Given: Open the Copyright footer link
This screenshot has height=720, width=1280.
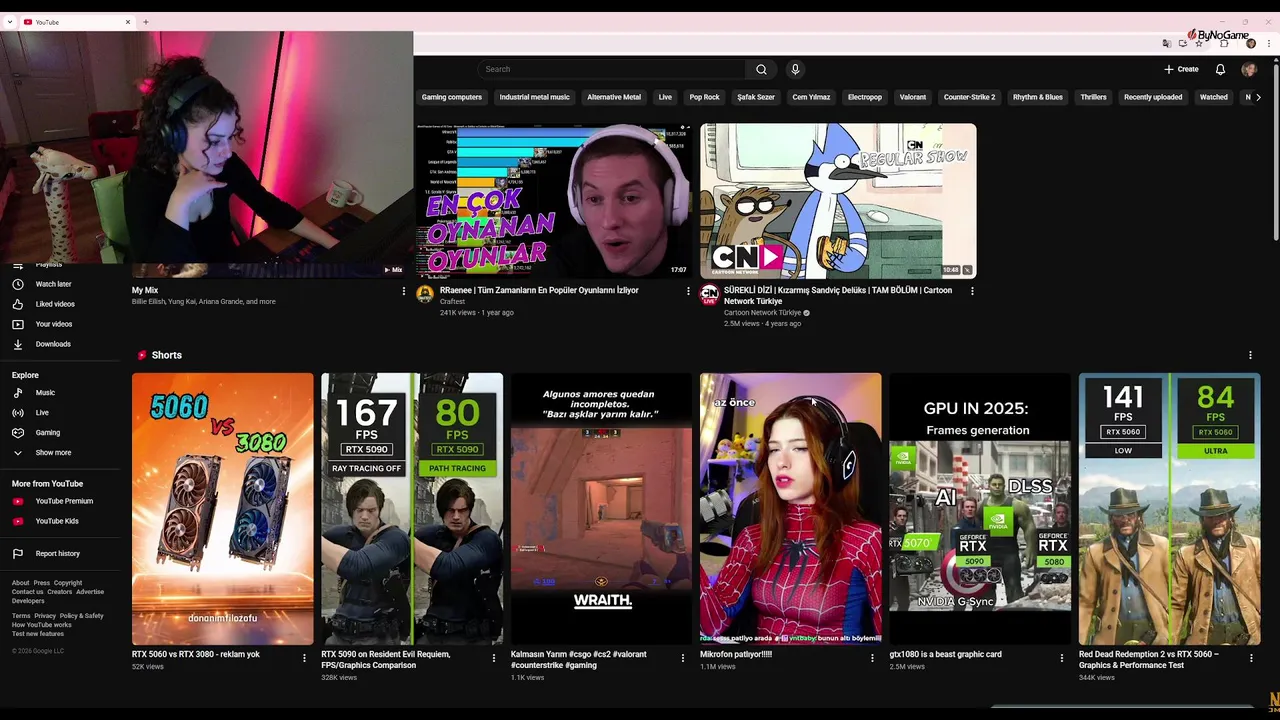Looking at the screenshot, I should click(68, 583).
